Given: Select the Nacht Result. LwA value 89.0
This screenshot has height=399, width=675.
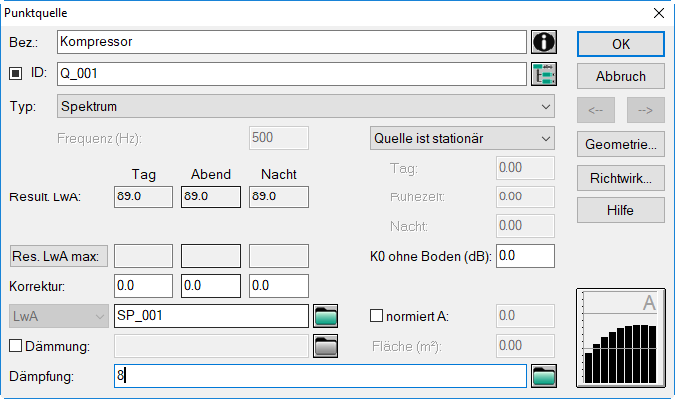Looking at the screenshot, I should (x=279, y=197).
